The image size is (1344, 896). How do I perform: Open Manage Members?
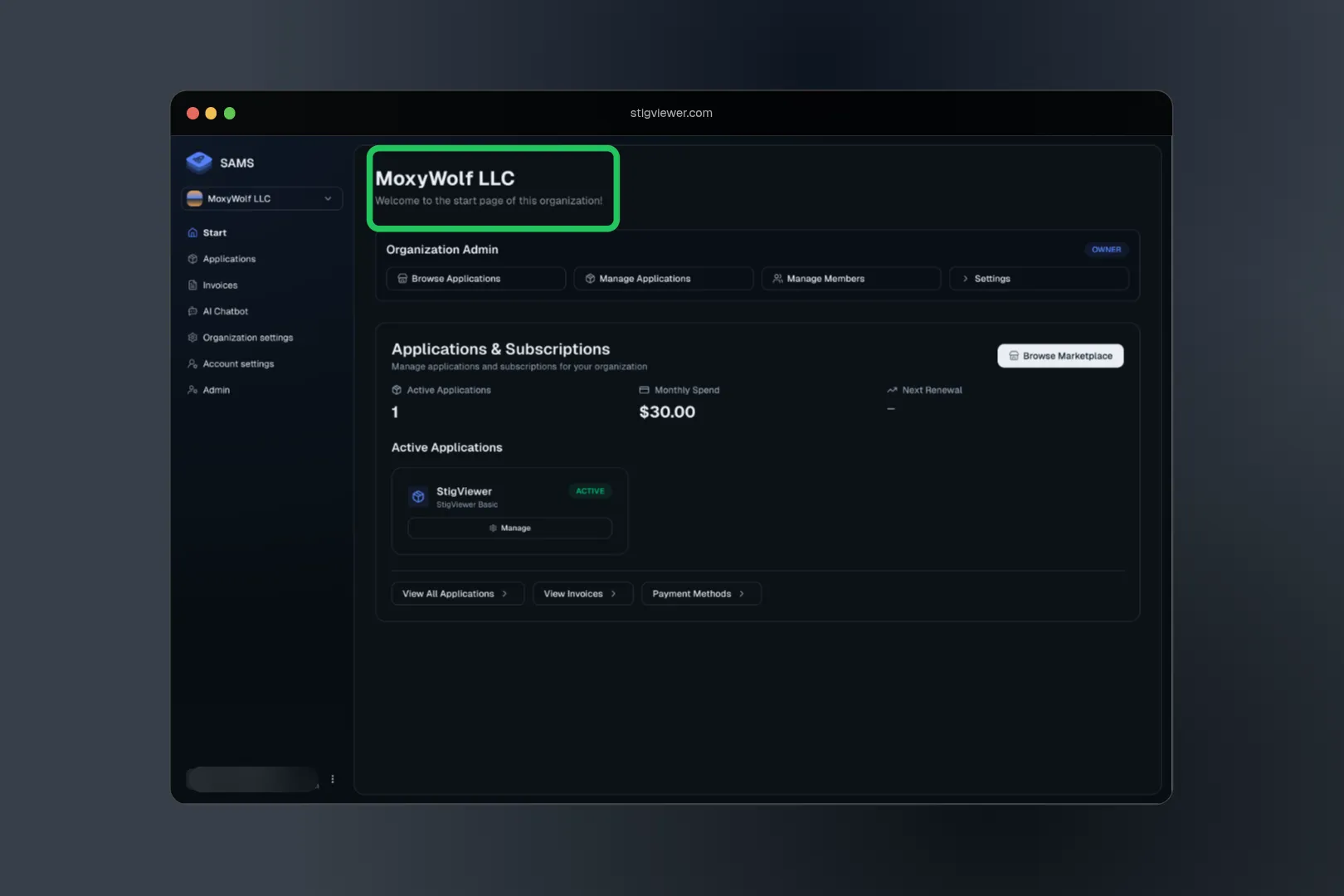click(x=850, y=279)
